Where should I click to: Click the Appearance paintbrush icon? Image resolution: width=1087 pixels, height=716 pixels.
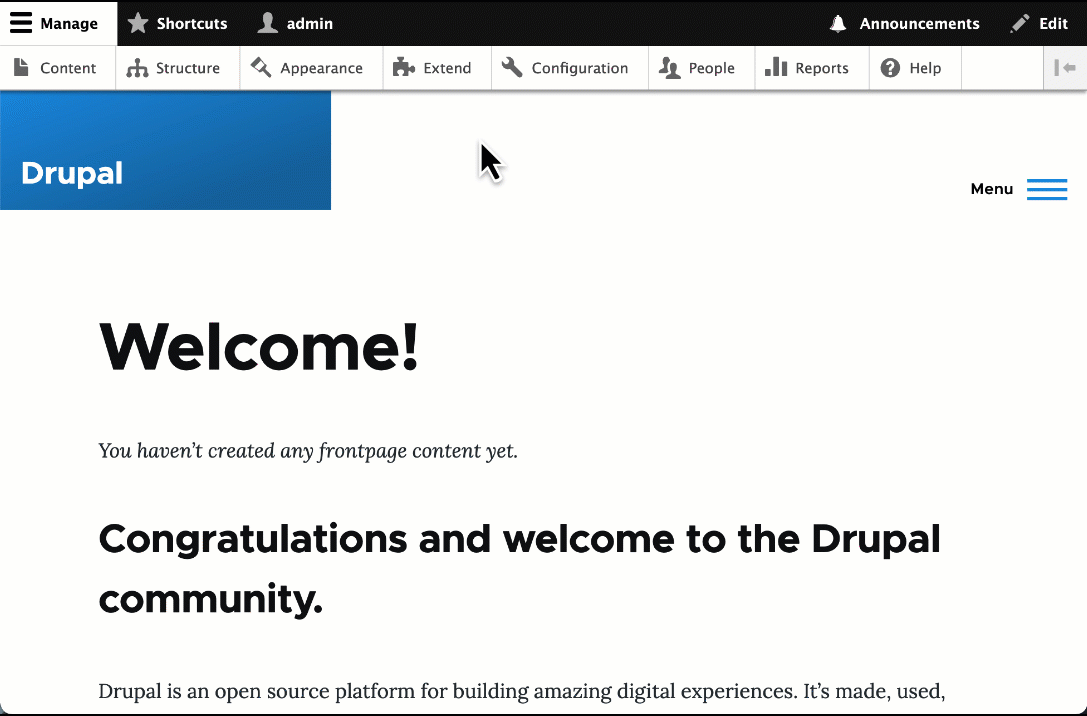click(261, 67)
